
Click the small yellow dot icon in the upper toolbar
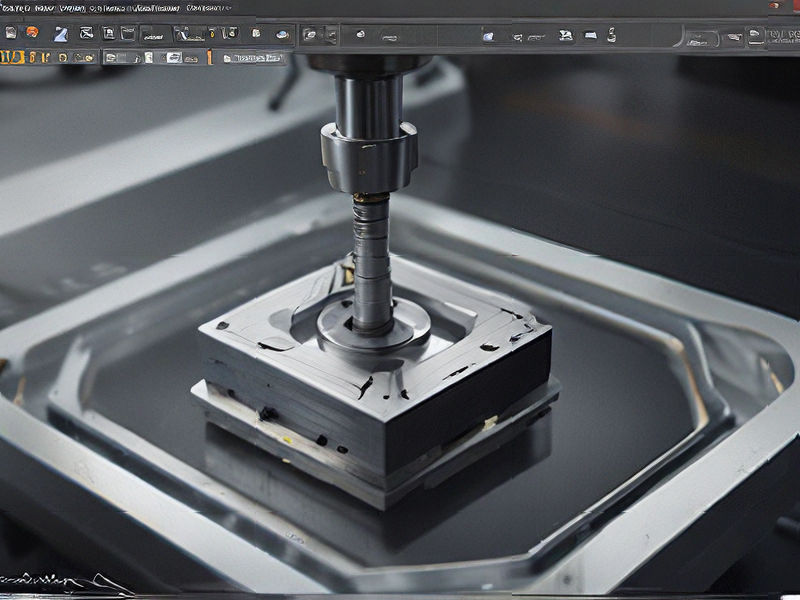click(212, 34)
